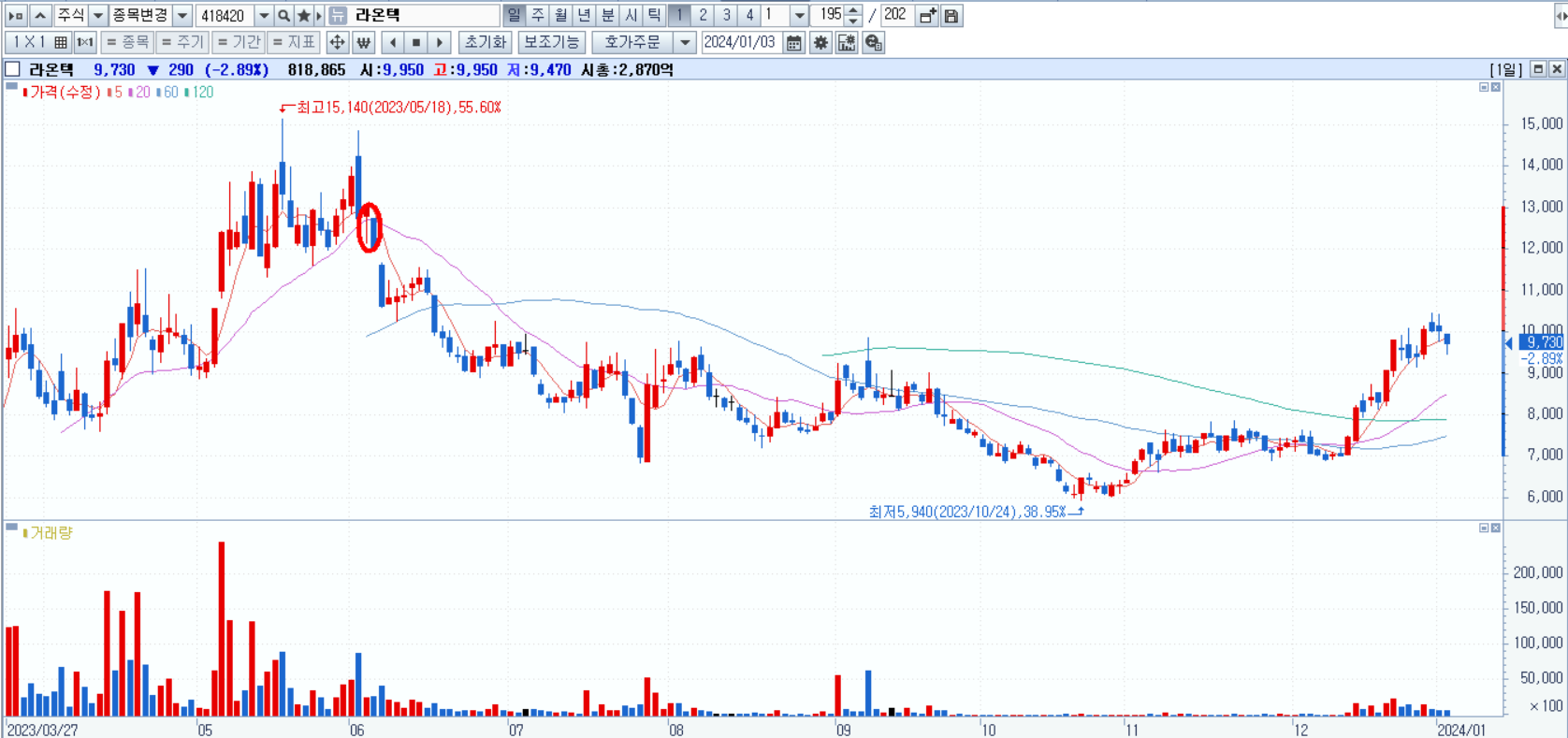Click the chart indicator settings icon
Viewport: 1568px width, 738px height.
(x=847, y=42)
